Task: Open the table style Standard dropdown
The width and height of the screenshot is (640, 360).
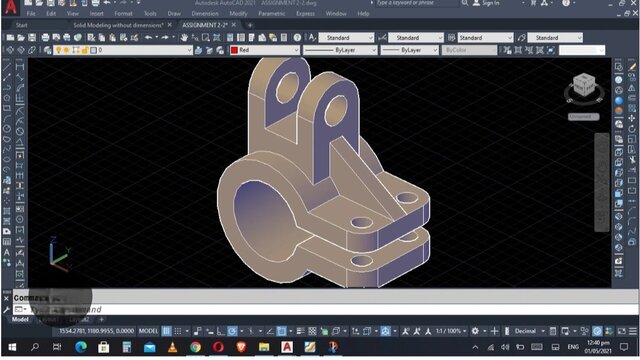Action: point(485,38)
